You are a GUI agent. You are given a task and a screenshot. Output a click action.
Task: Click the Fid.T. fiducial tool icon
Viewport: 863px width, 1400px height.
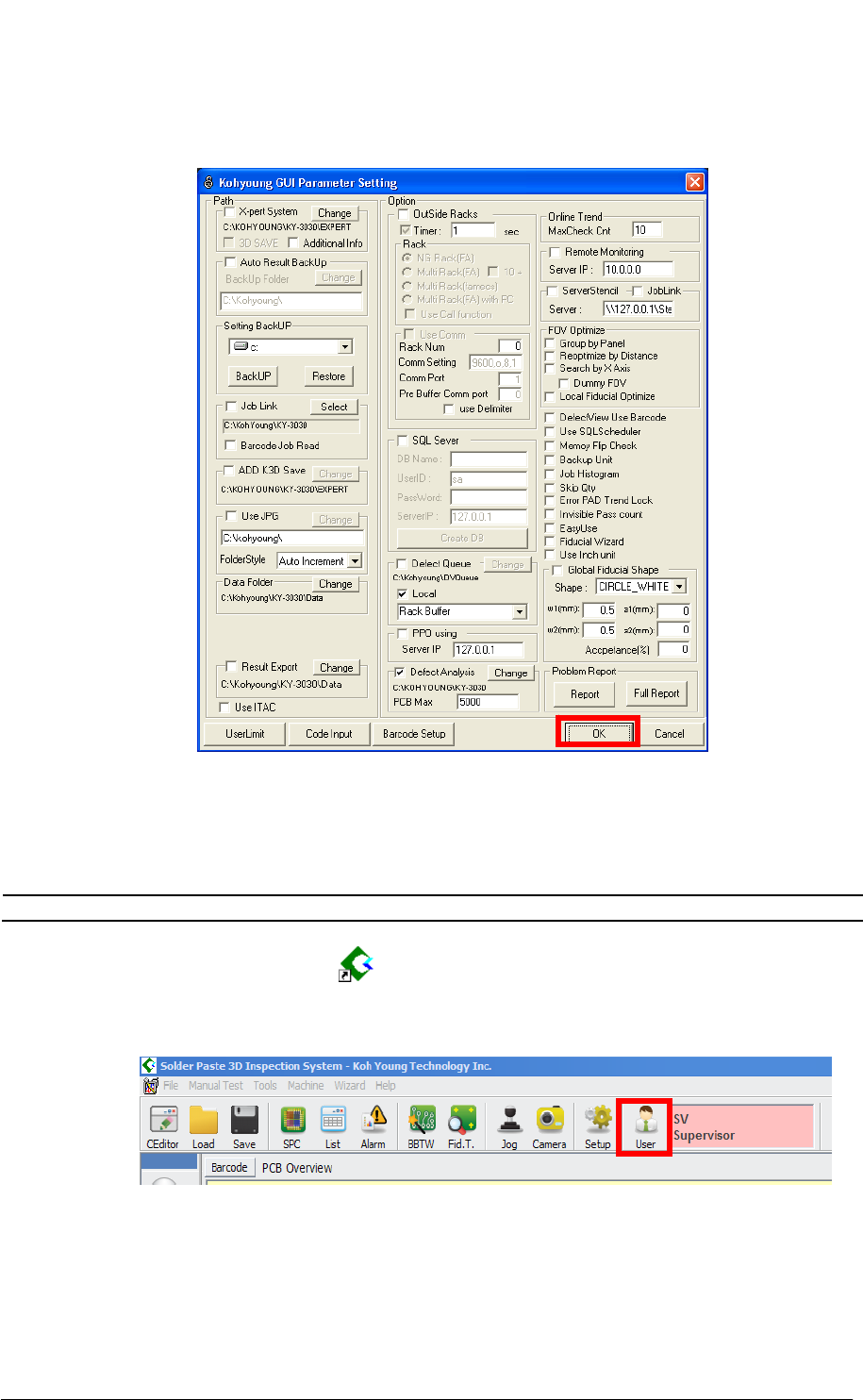pyautogui.click(x=461, y=1127)
